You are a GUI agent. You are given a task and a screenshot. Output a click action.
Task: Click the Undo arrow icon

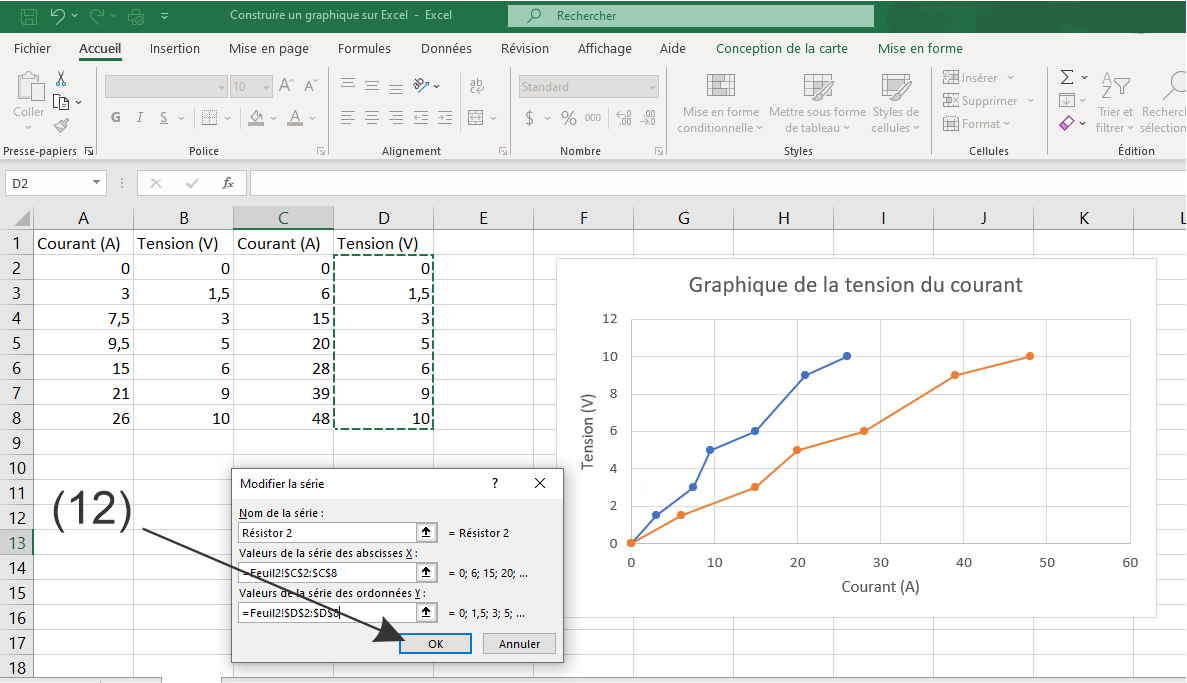pyautogui.click(x=58, y=16)
